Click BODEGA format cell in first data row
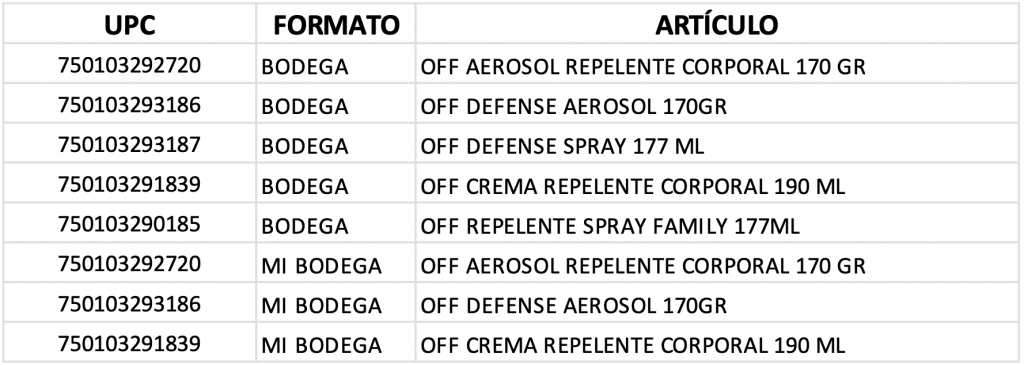The height and width of the screenshot is (365, 1024). click(336, 64)
